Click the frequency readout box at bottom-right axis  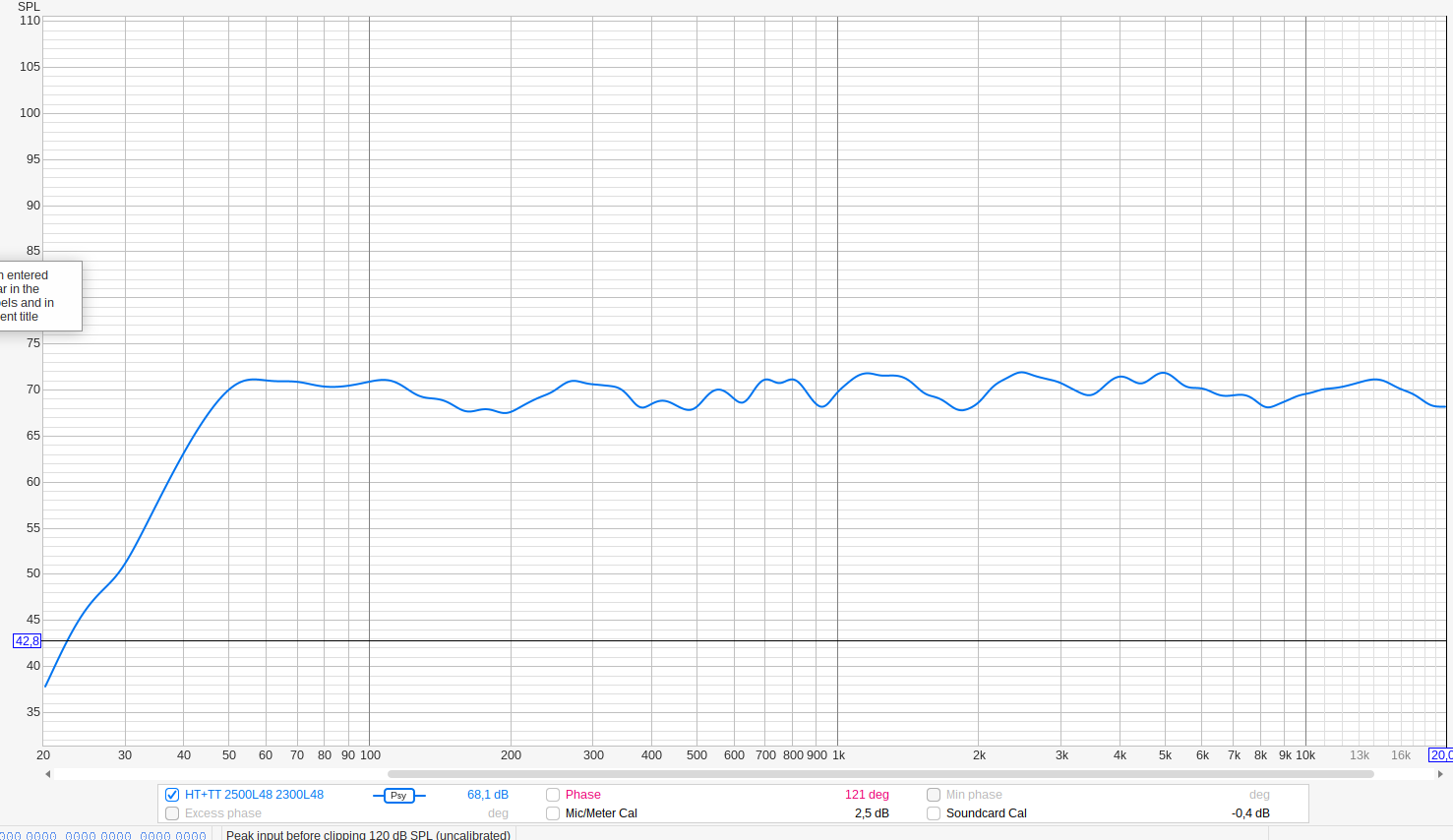(x=1440, y=755)
